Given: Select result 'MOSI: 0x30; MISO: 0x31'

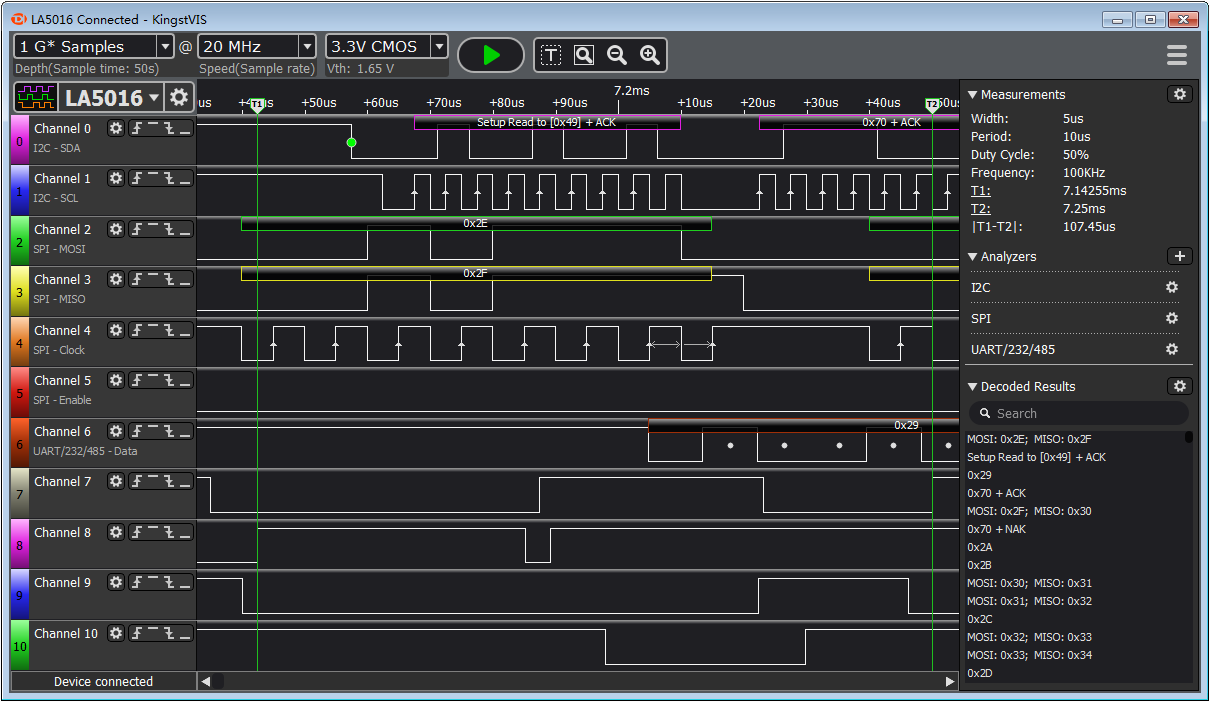Looking at the screenshot, I should 1029,583.
